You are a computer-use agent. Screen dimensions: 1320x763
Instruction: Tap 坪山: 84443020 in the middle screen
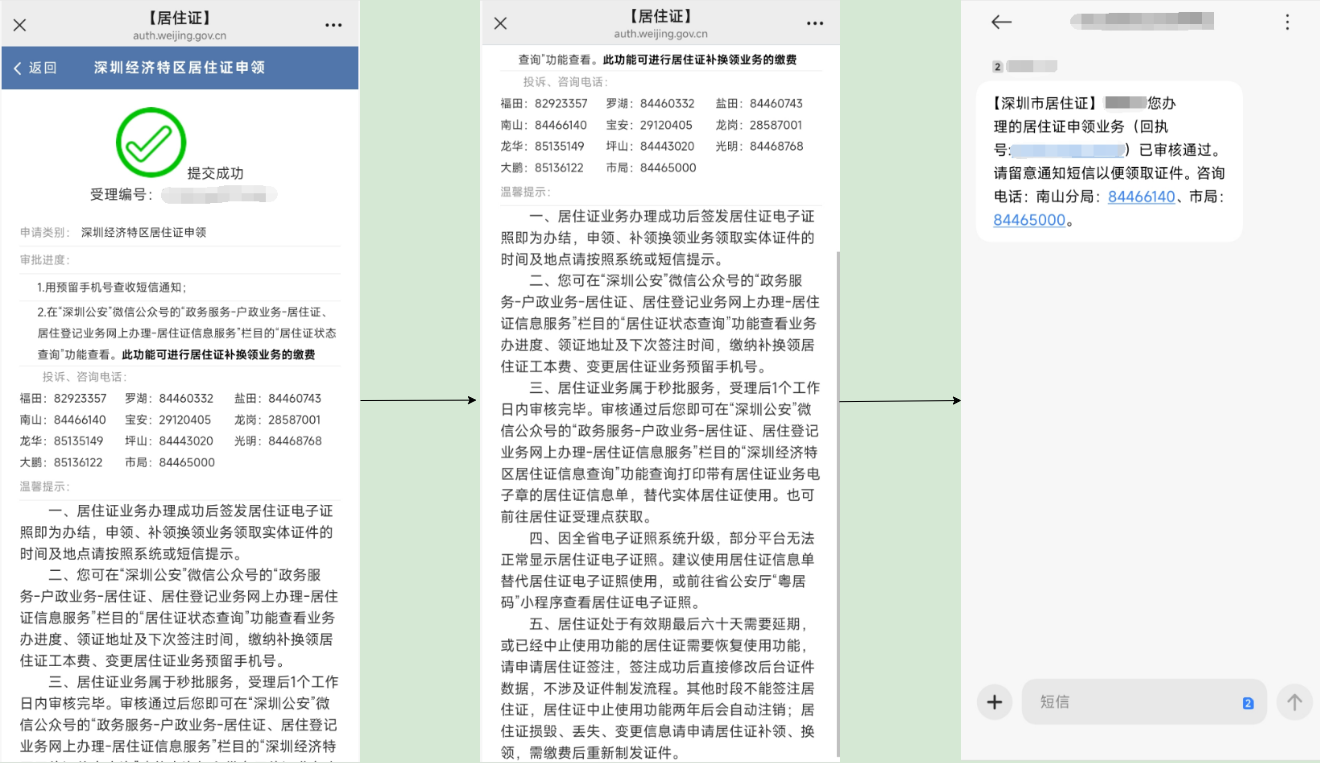point(650,146)
